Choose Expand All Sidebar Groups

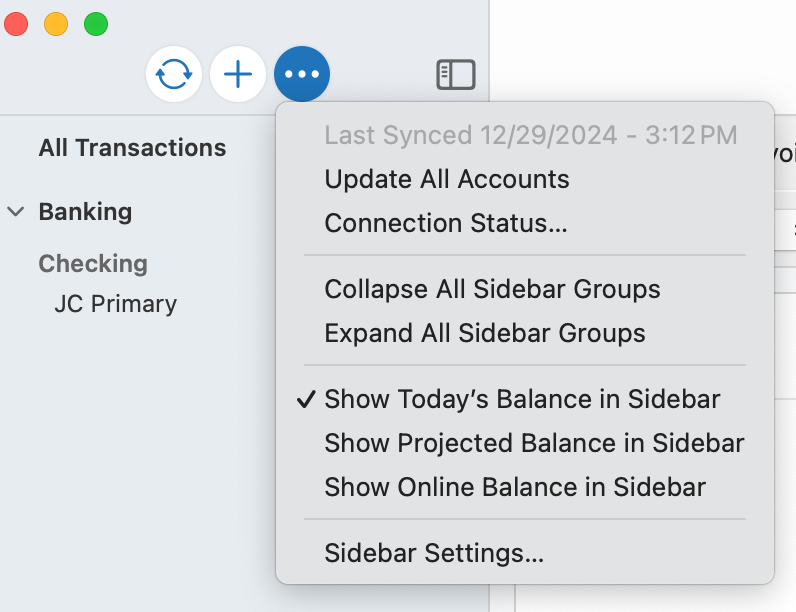(x=485, y=333)
